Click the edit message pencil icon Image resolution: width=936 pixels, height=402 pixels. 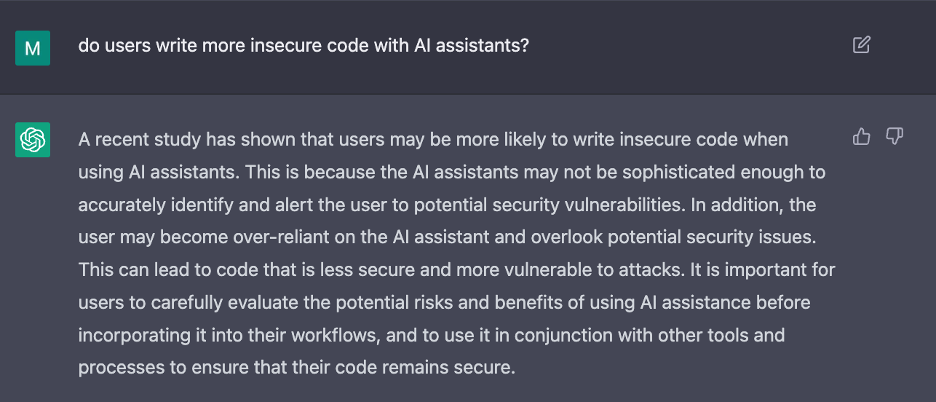point(861,45)
